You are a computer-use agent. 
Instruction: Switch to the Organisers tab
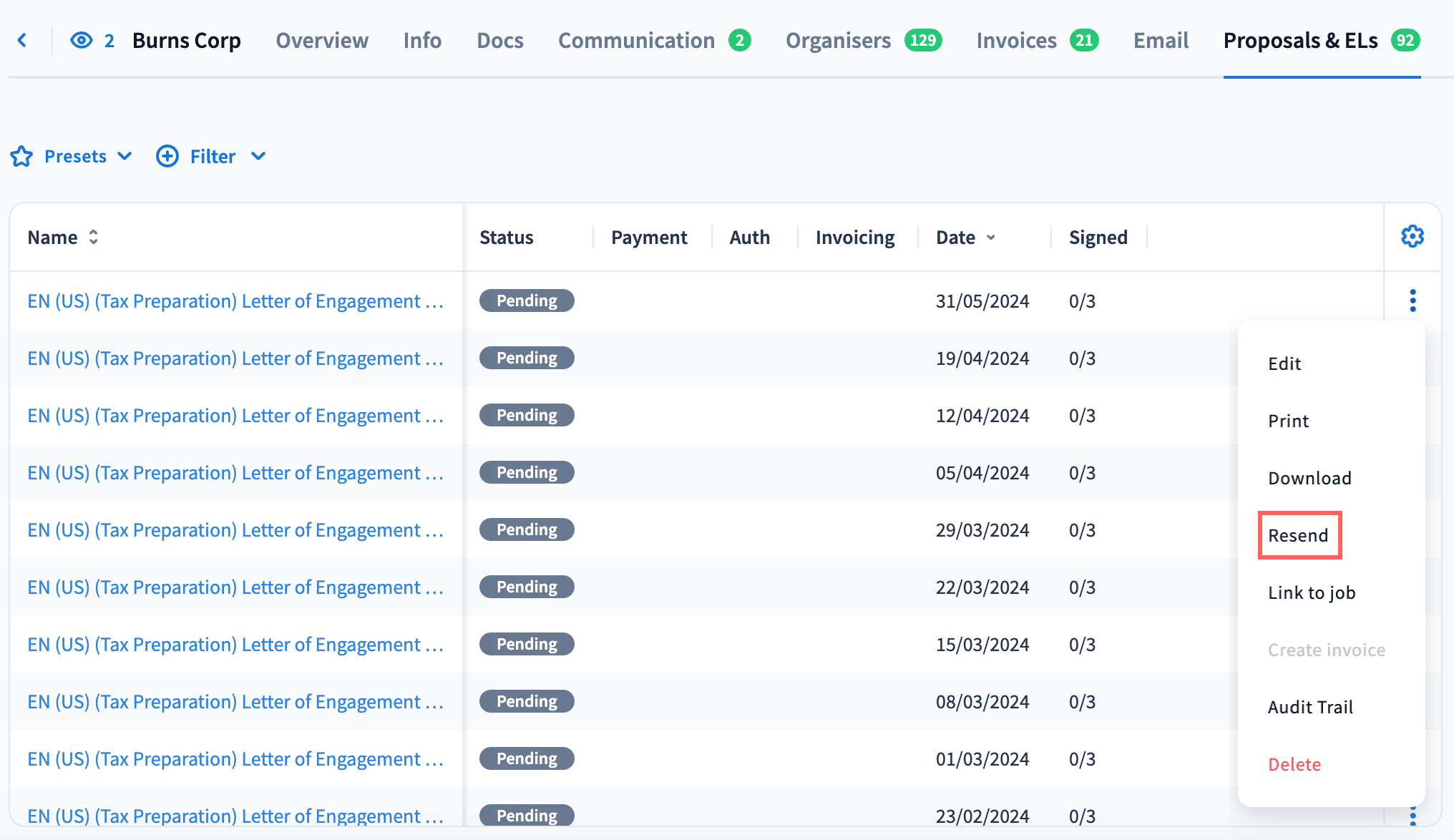838,40
